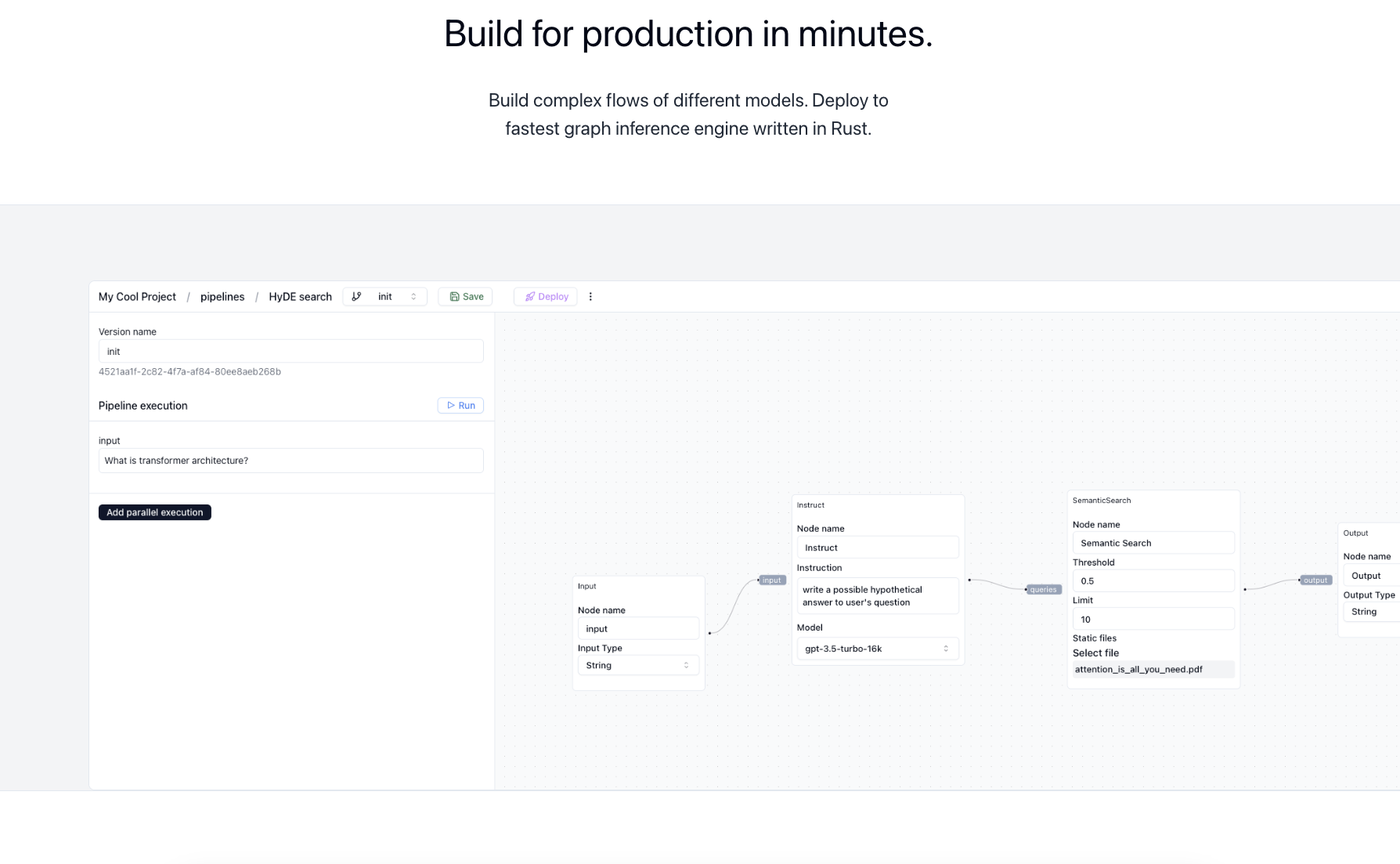Click the Threshold field showing 0.5
The height and width of the screenshot is (864, 1400).
click(1153, 581)
